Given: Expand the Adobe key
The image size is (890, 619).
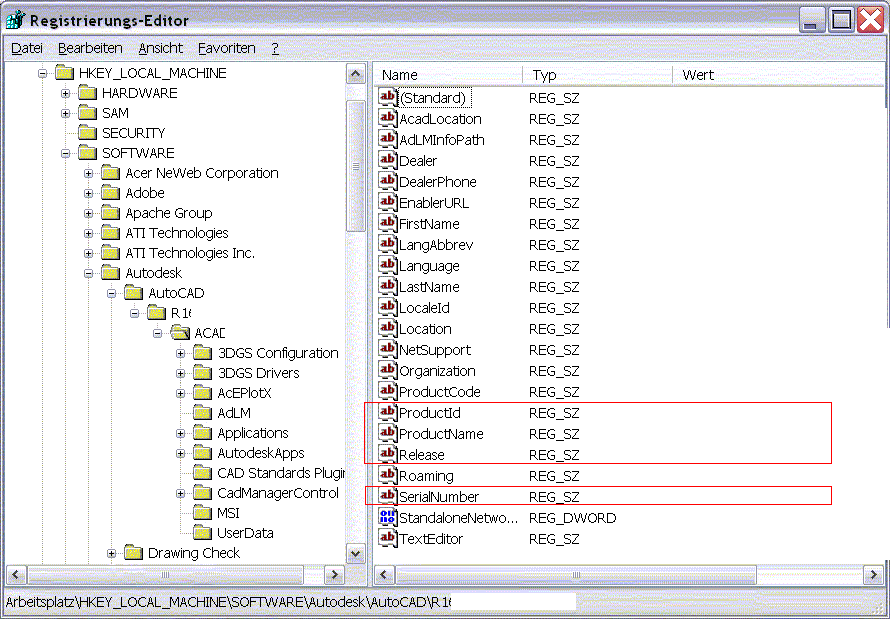Looking at the screenshot, I should 89,193.
